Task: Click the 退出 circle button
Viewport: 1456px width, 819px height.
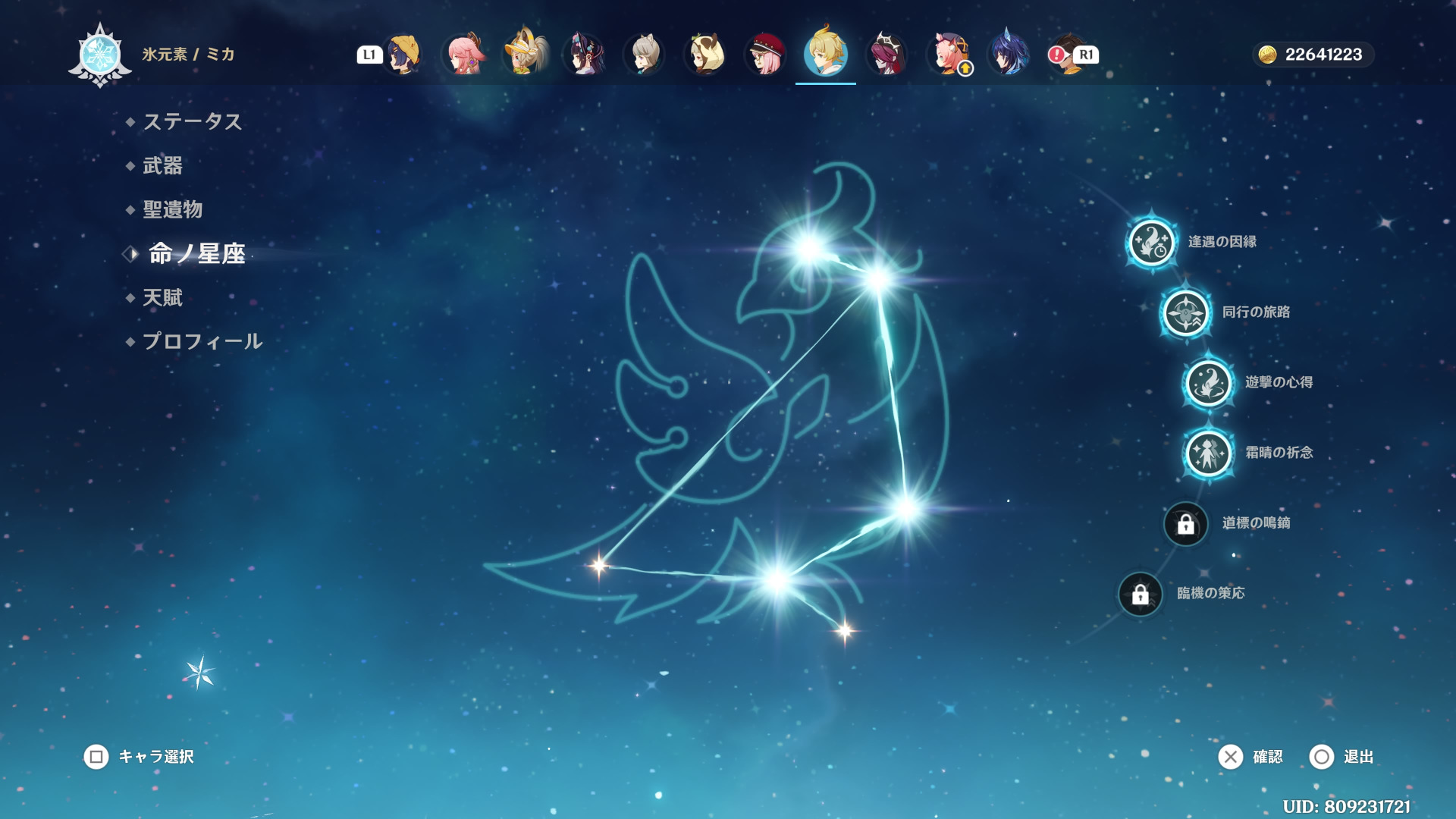Action: coord(1321,757)
